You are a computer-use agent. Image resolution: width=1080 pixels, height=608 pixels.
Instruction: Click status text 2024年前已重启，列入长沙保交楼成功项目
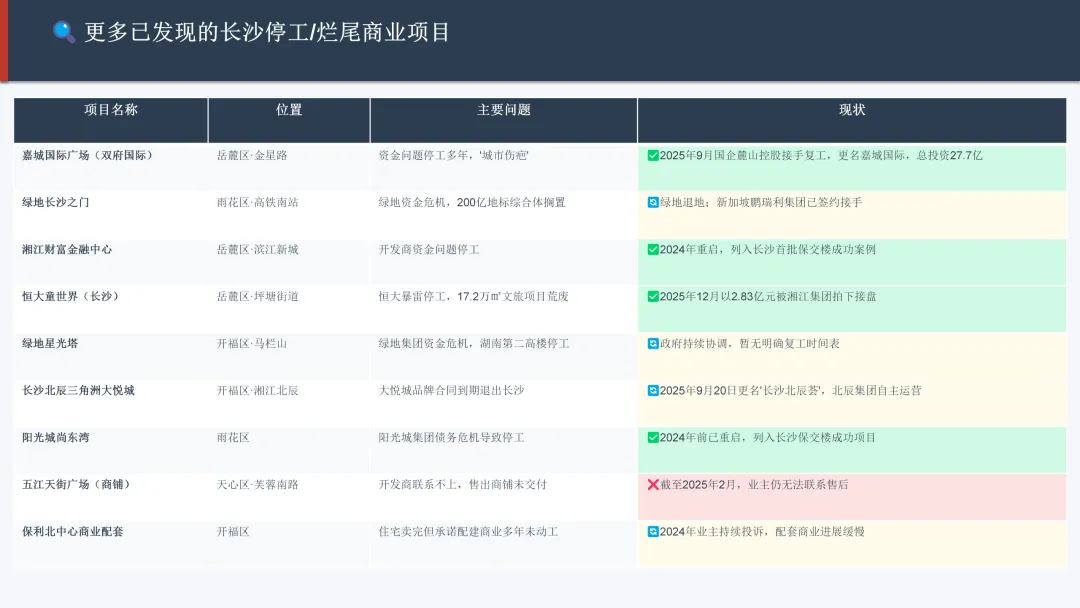768,437
